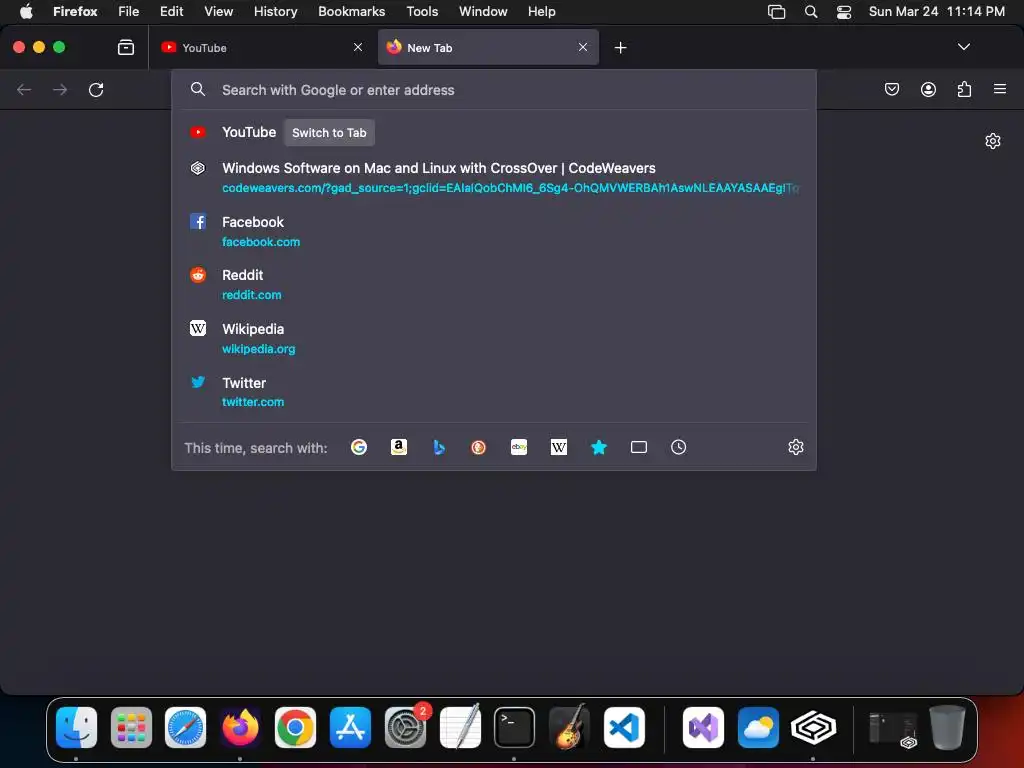Viewport: 1024px width, 768px height.
Task: Open the CodeWeavers CrossOver suggestion
Action: pyautogui.click(x=494, y=178)
